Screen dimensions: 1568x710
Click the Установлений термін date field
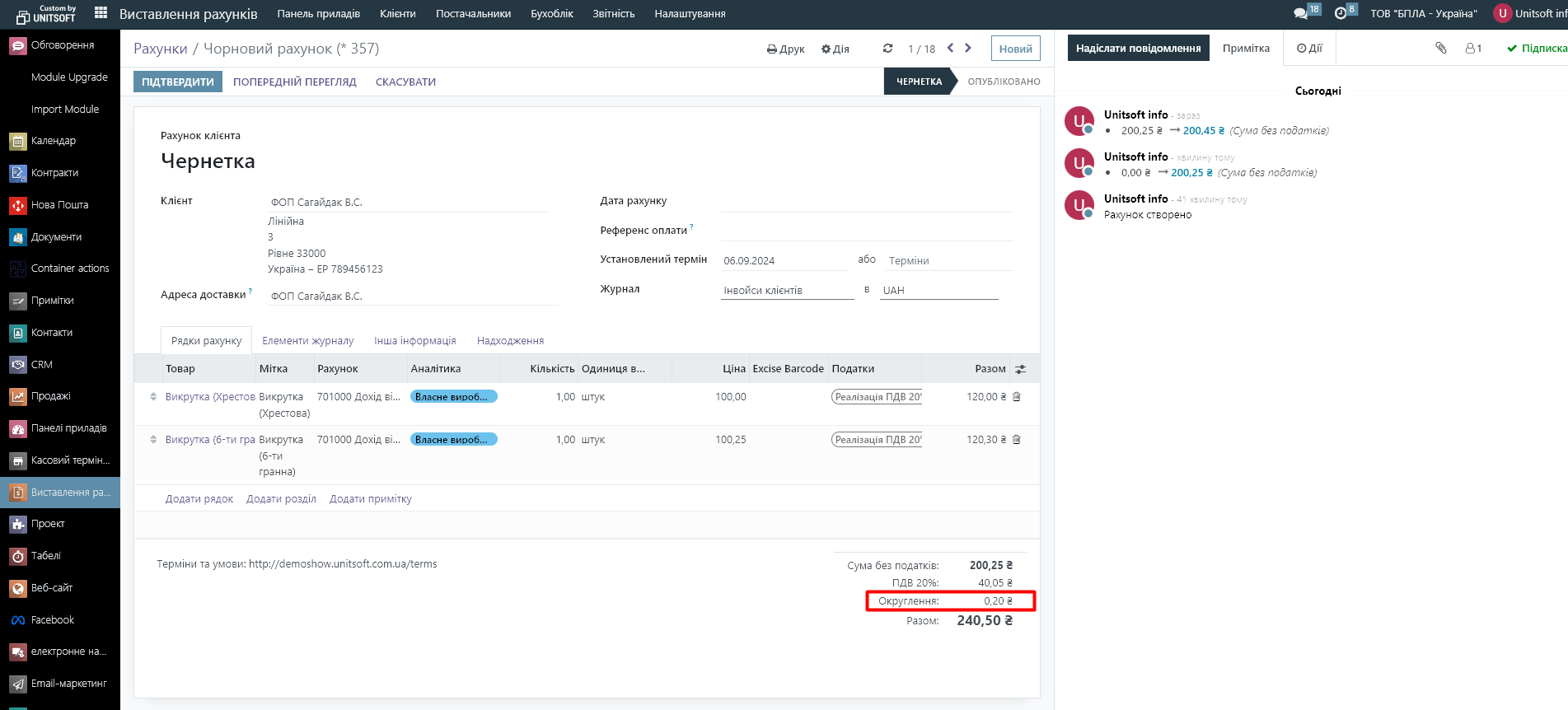(784, 261)
